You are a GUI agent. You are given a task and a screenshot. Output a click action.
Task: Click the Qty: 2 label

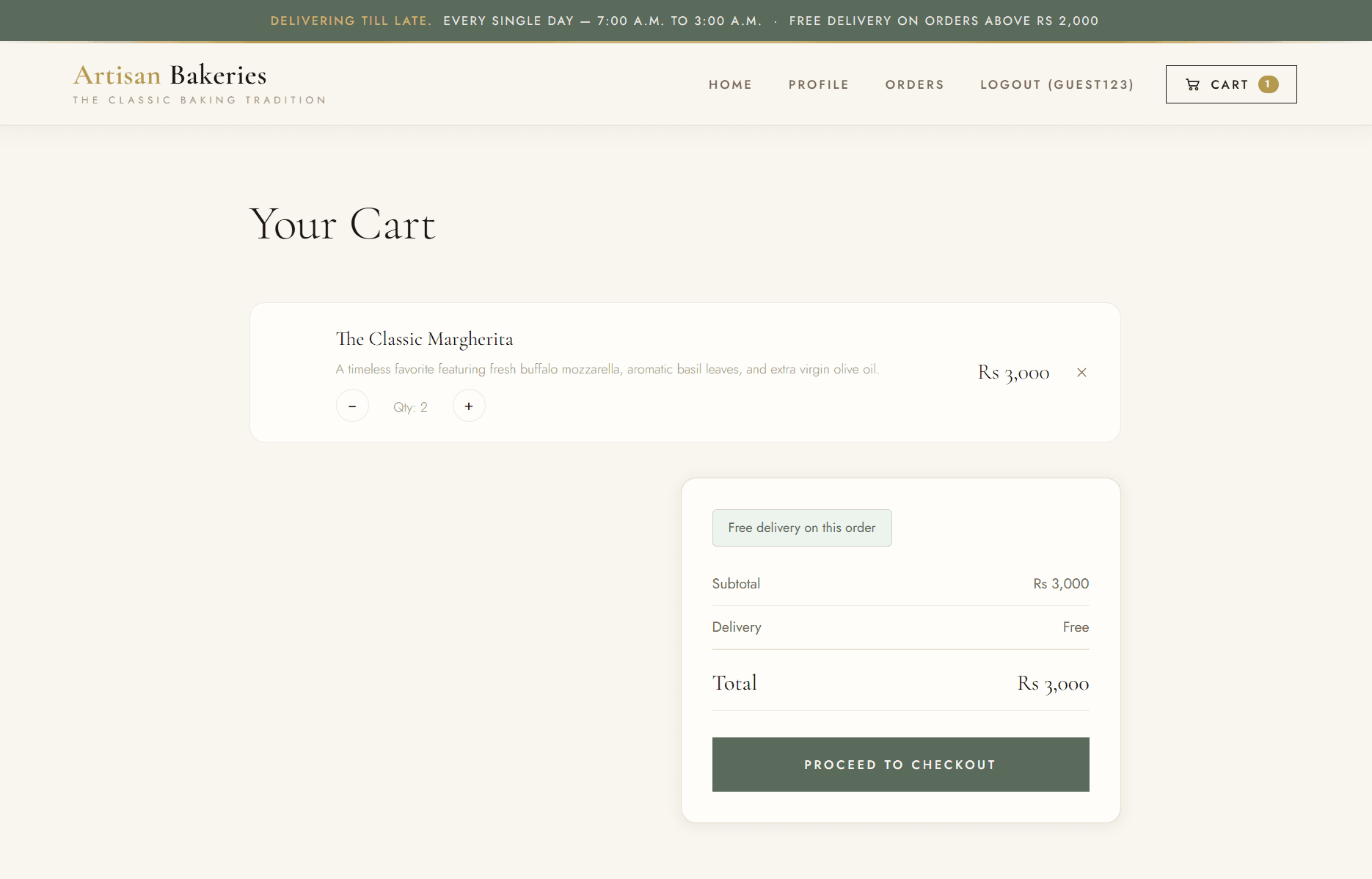pyautogui.click(x=410, y=407)
